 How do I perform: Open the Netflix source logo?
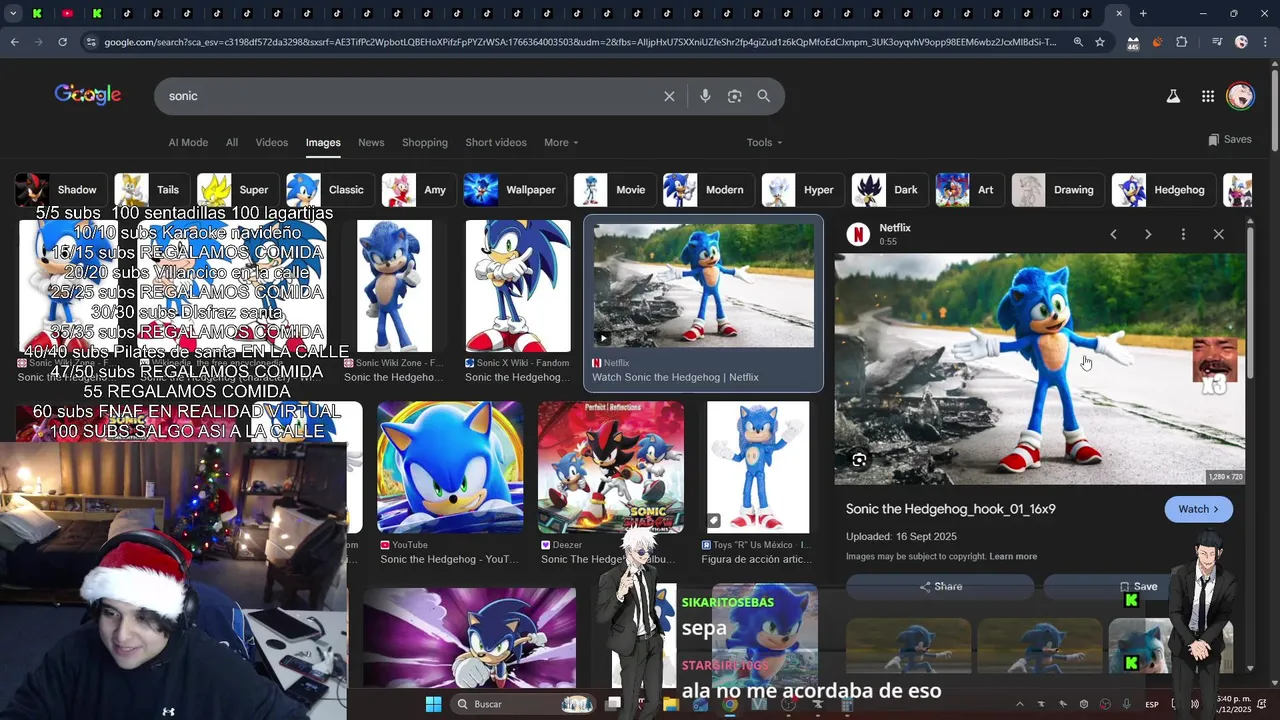(x=858, y=234)
